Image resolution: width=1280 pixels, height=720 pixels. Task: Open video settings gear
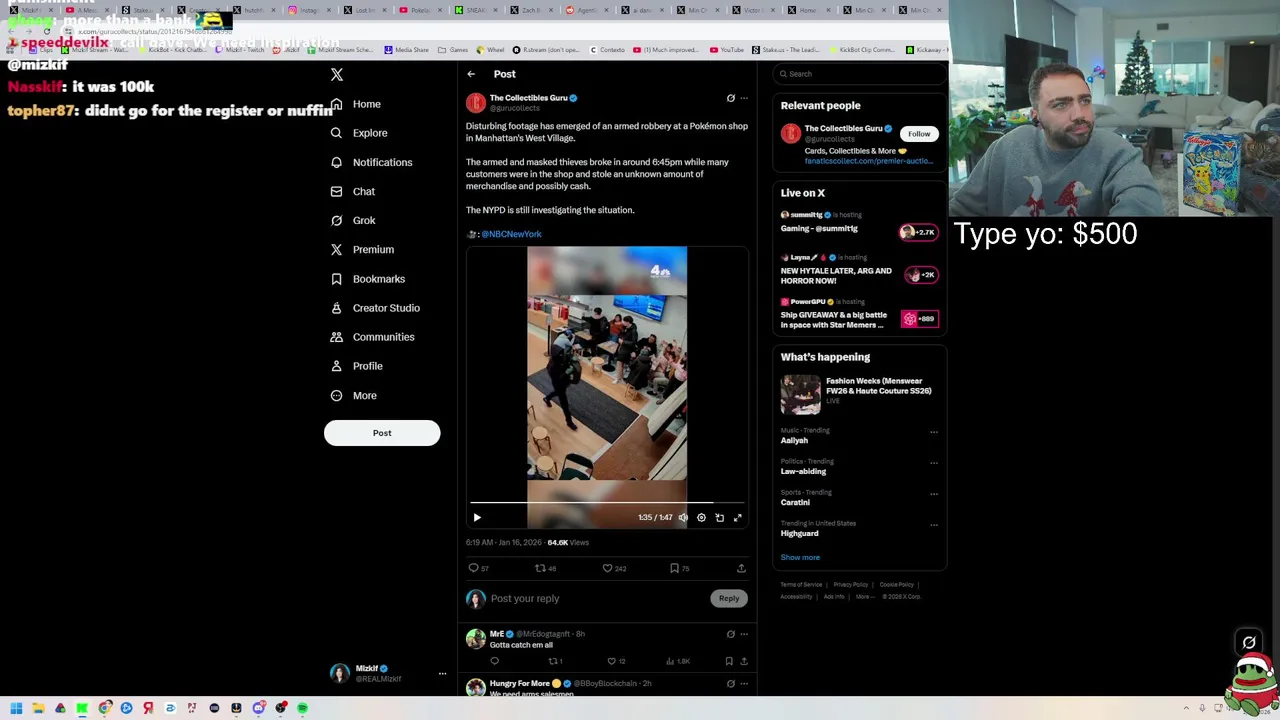click(x=701, y=518)
